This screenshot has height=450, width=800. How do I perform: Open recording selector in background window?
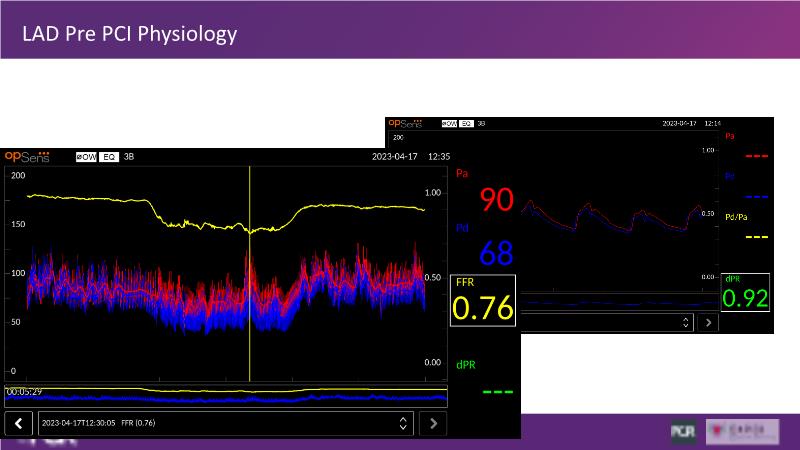[684, 322]
